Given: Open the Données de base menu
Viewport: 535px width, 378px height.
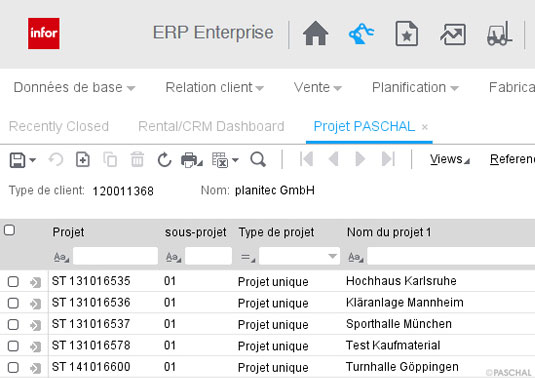Looking at the screenshot, I should (74, 87).
